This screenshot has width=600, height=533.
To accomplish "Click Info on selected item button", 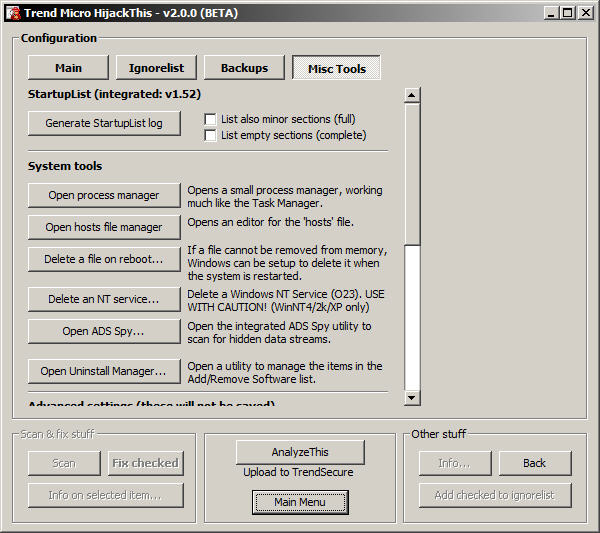I will 106,495.
